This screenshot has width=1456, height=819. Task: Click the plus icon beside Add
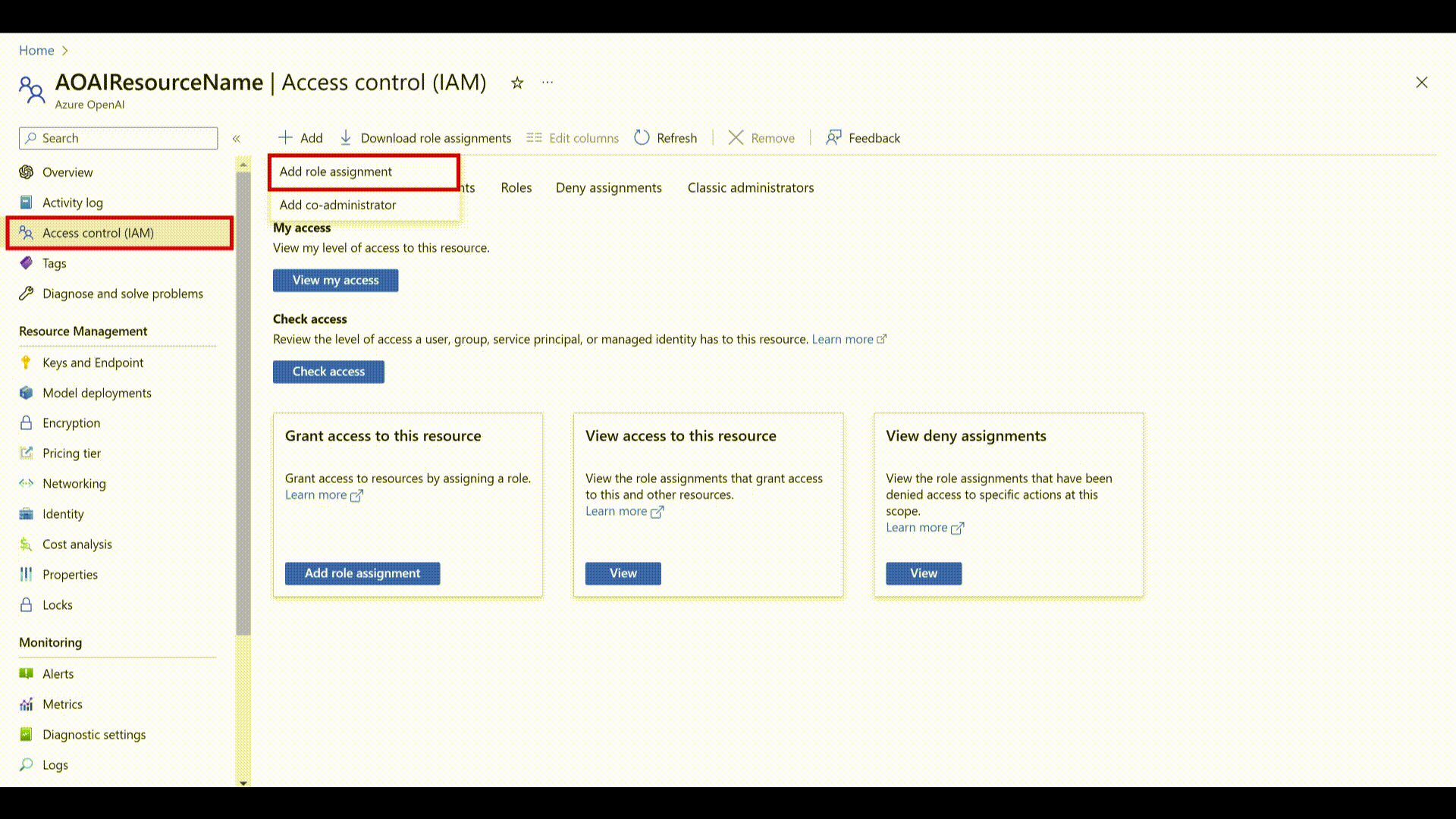click(285, 138)
